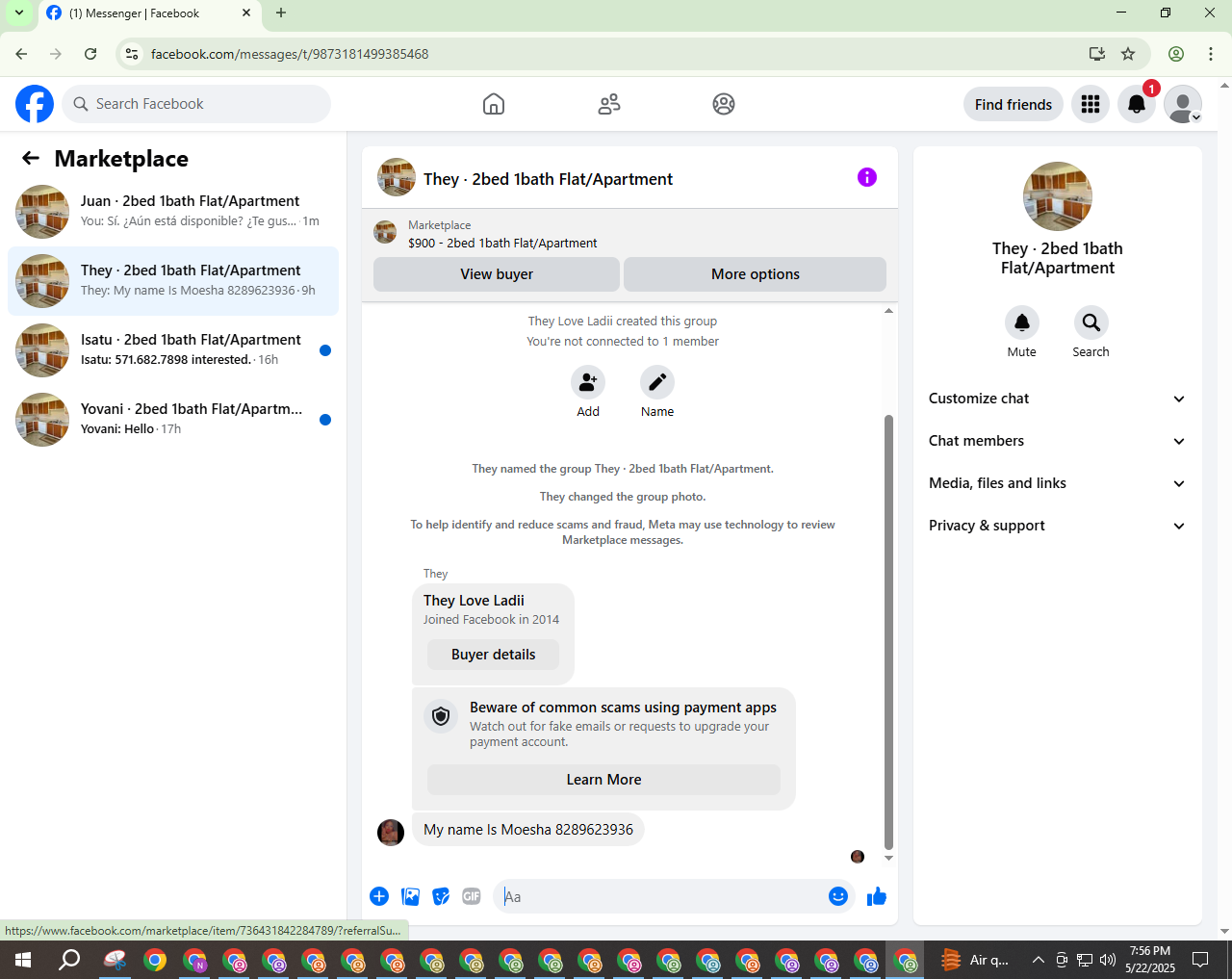Attach a file with the photo icon
Image resolution: width=1232 pixels, height=979 pixels.
pos(410,896)
